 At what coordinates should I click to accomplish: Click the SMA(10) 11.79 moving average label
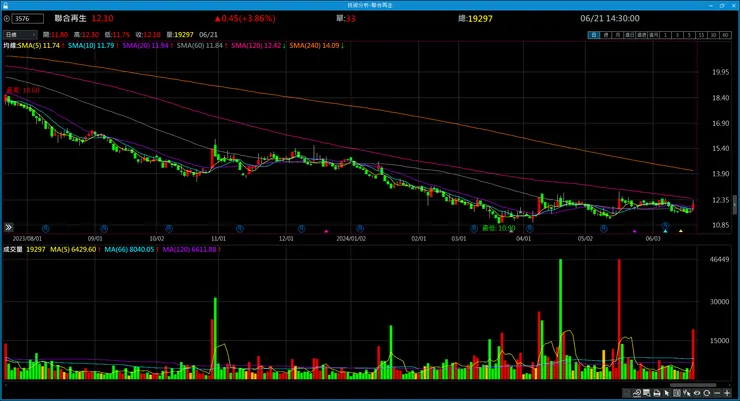(x=91, y=46)
